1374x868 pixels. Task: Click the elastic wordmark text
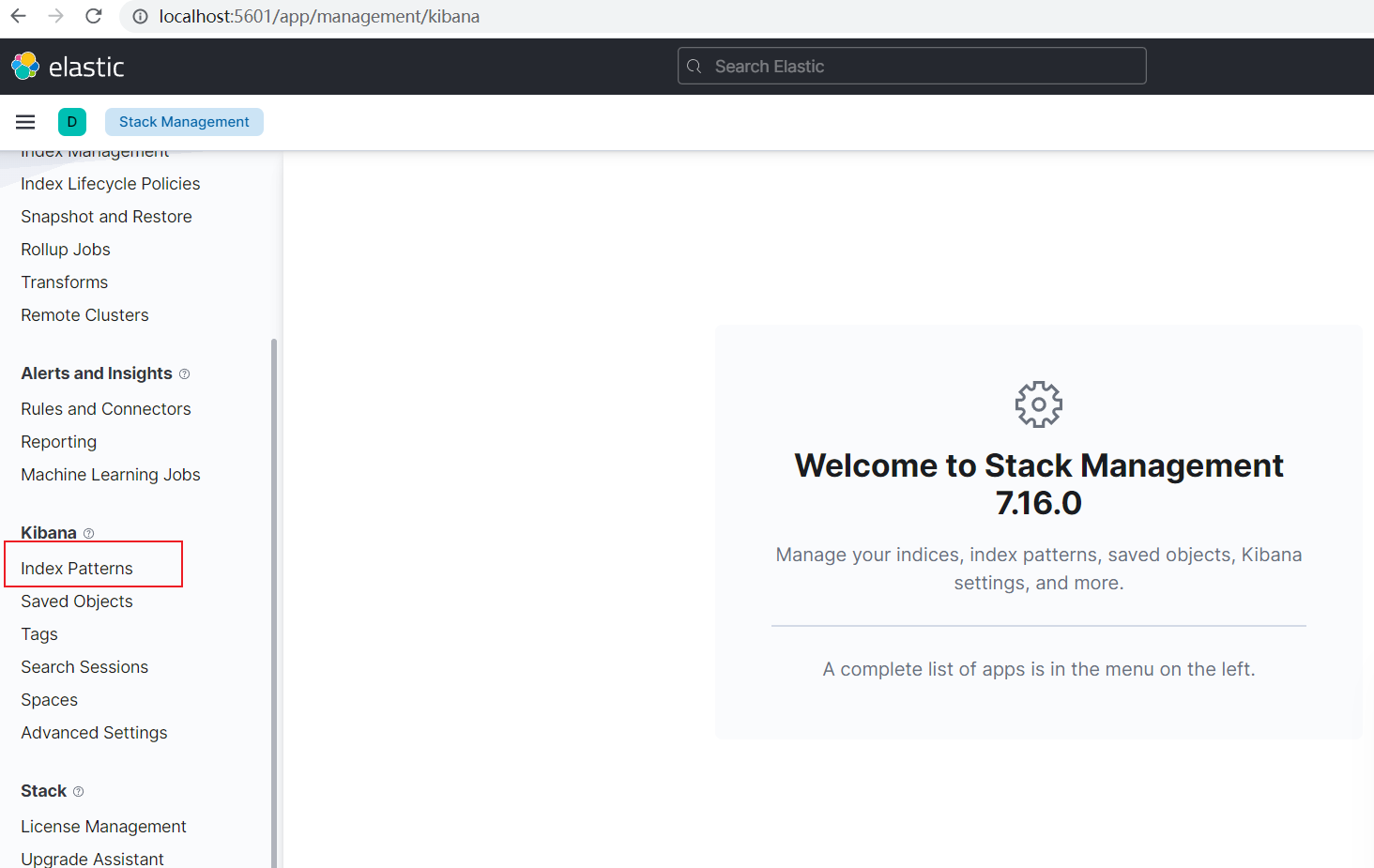[x=86, y=67]
